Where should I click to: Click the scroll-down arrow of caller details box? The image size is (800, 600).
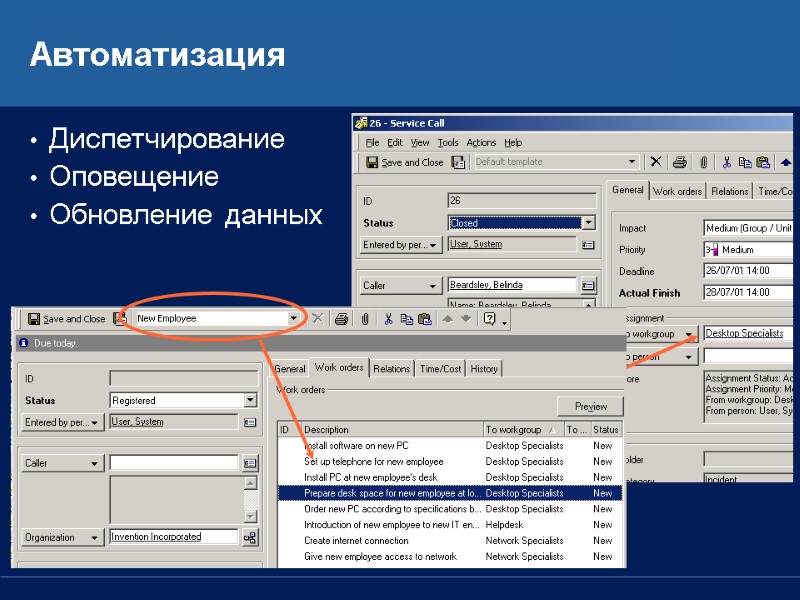pos(250,516)
